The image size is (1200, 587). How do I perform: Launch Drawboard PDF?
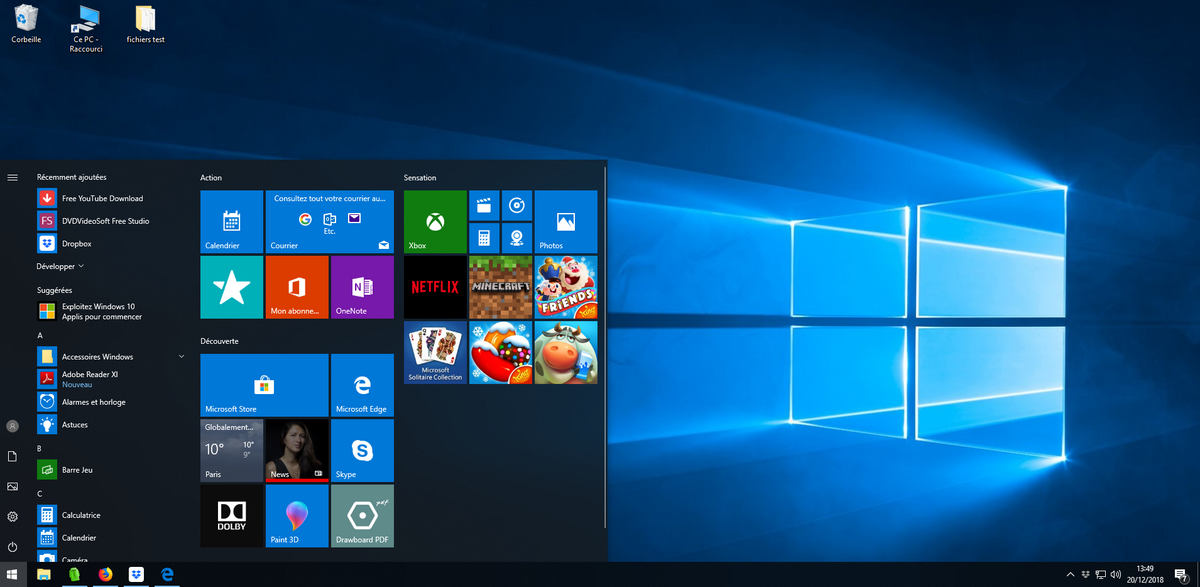point(362,515)
